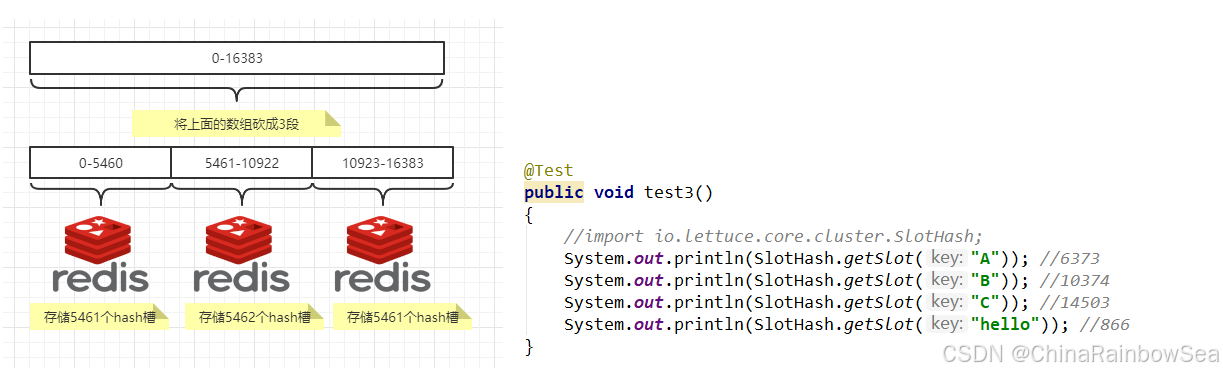Click the key hint before "A"

click(946, 257)
